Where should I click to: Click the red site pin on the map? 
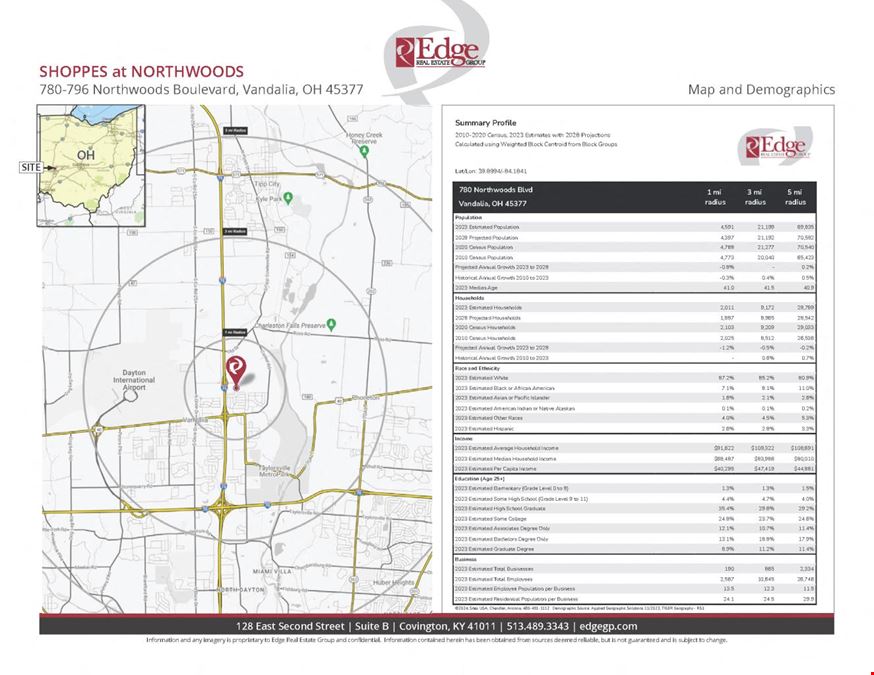coord(236,372)
